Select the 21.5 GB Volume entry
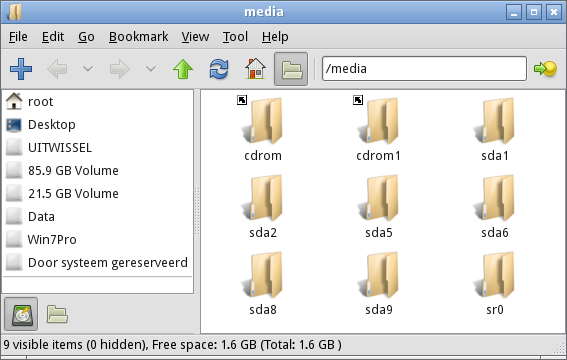 [98, 194]
